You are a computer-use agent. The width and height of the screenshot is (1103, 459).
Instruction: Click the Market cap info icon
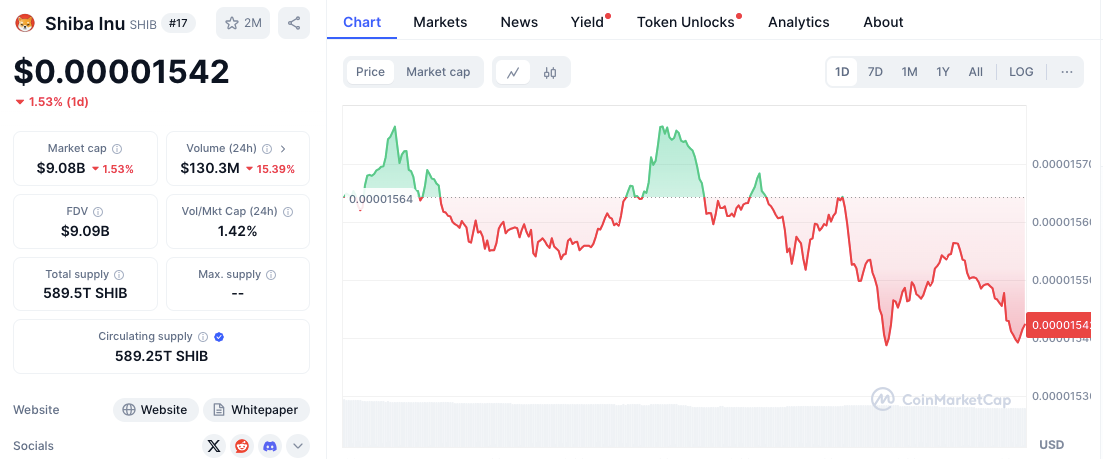[x=117, y=148]
